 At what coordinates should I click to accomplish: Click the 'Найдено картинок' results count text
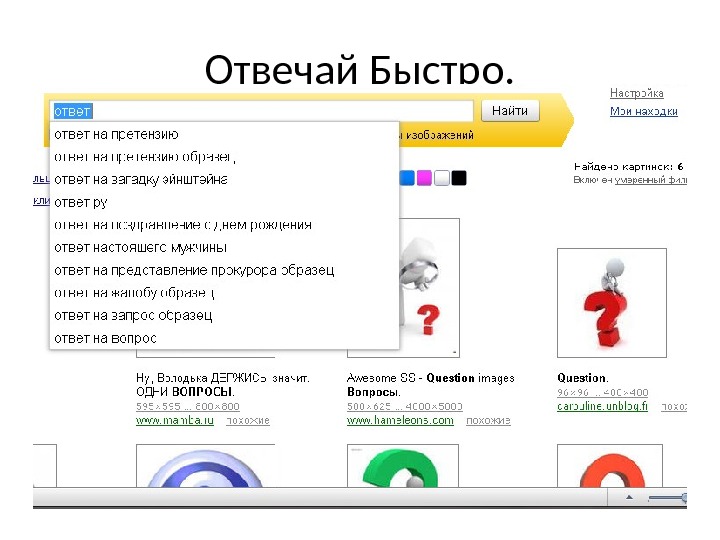click(x=629, y=166)
